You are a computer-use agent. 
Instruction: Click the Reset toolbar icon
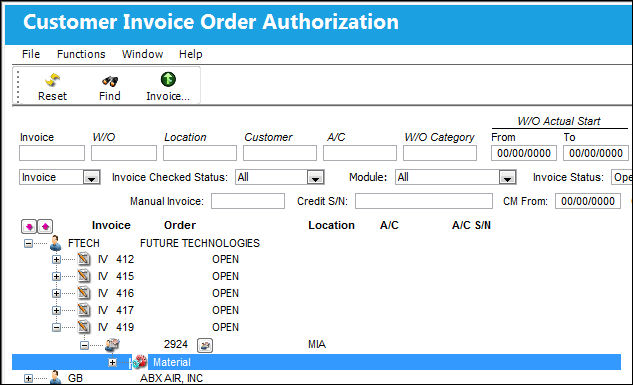click(52, 80)
